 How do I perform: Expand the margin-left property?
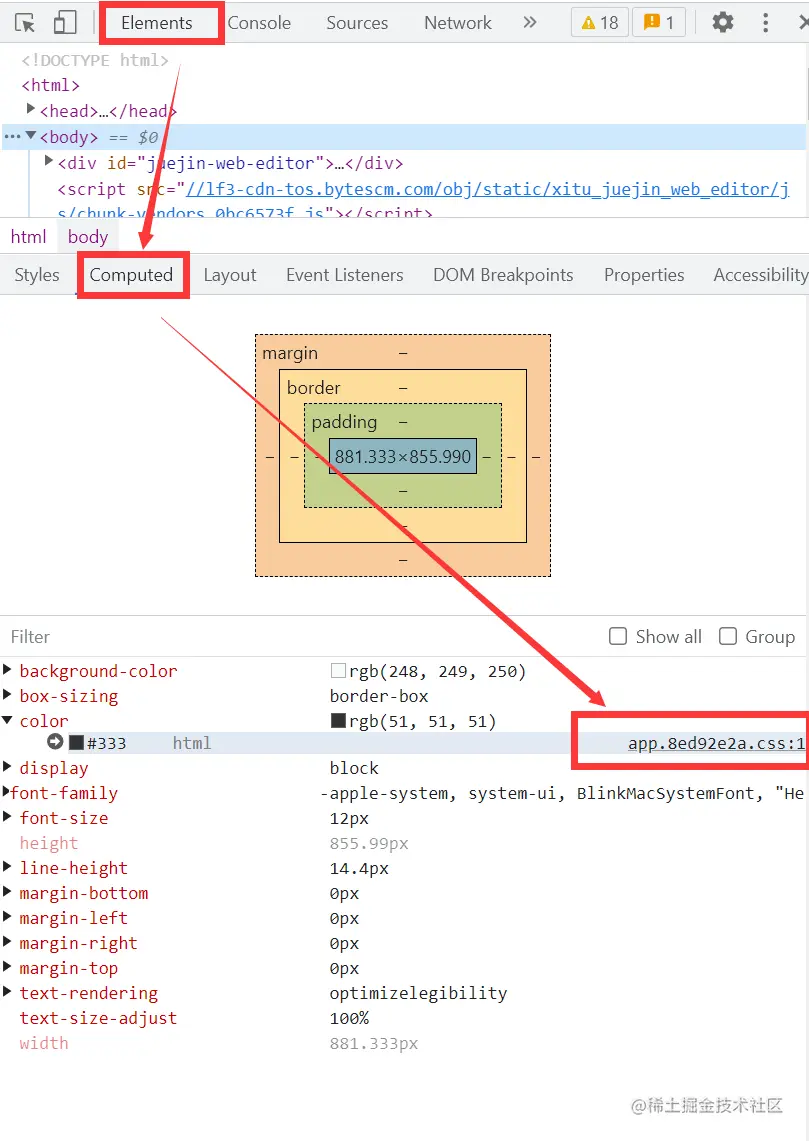click(x=7, y=916)
